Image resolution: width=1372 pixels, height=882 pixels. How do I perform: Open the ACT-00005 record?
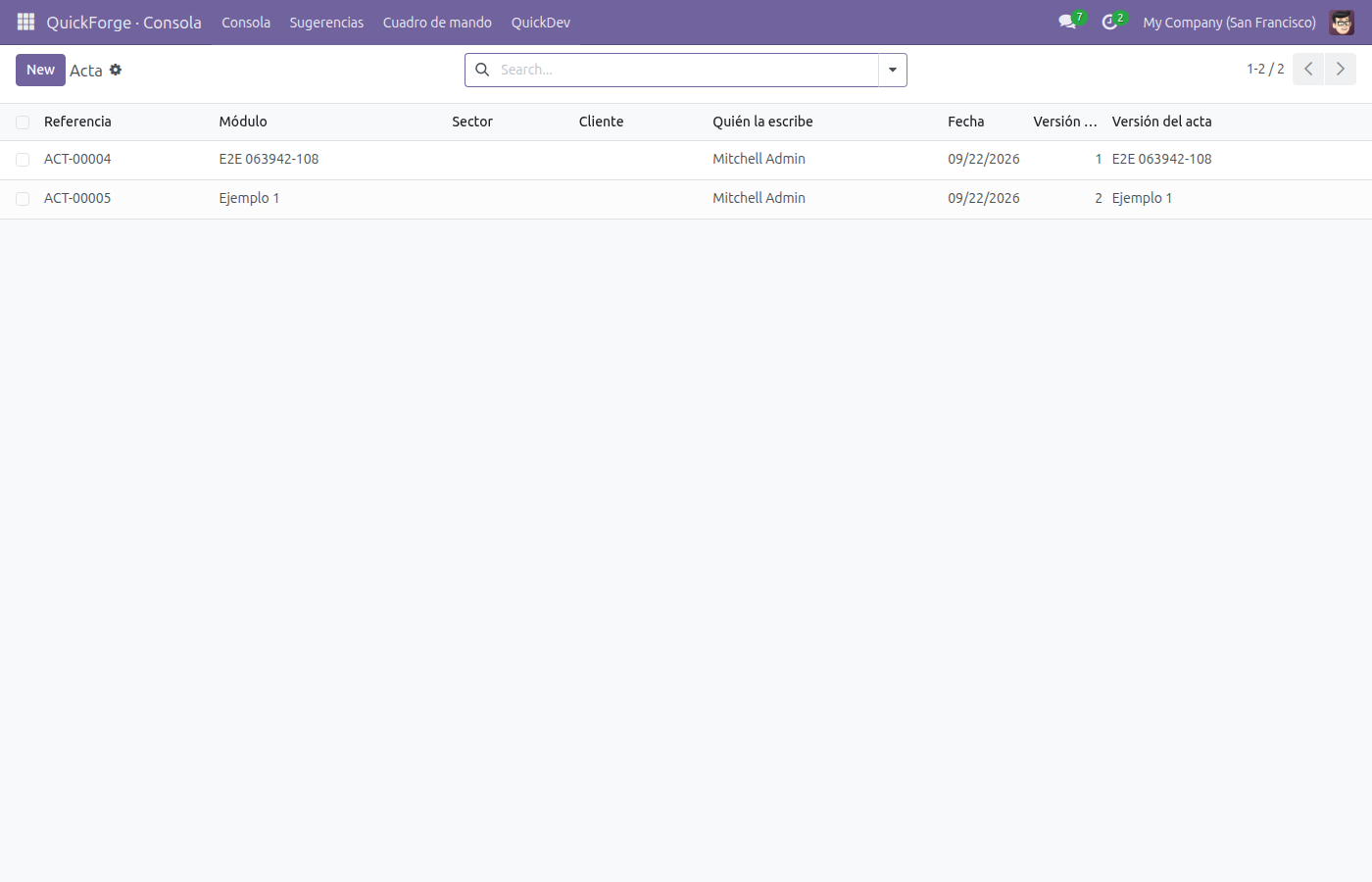(x=77, y=198)
